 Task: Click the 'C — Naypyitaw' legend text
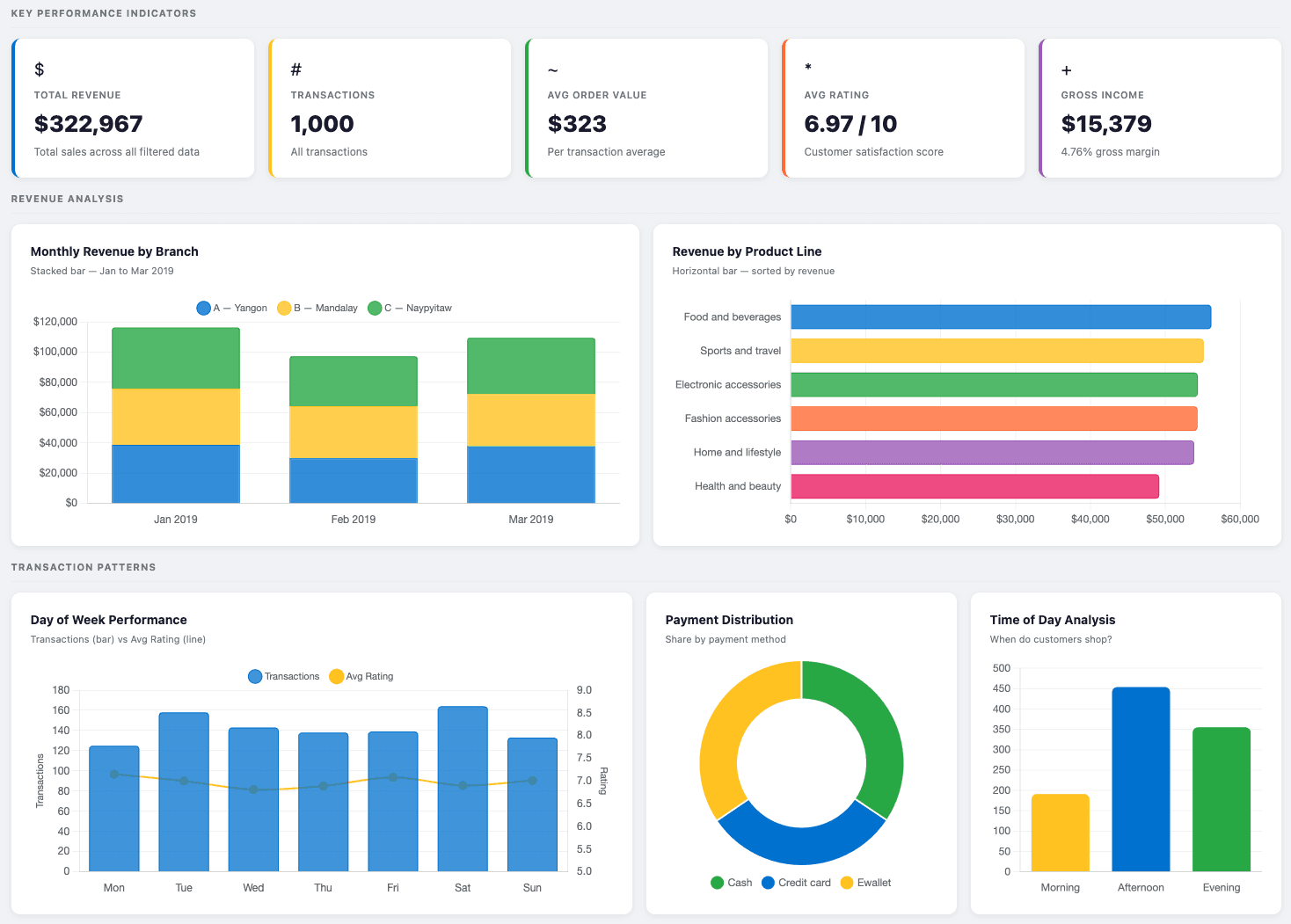pyautogui.click(x=418, y=308)
